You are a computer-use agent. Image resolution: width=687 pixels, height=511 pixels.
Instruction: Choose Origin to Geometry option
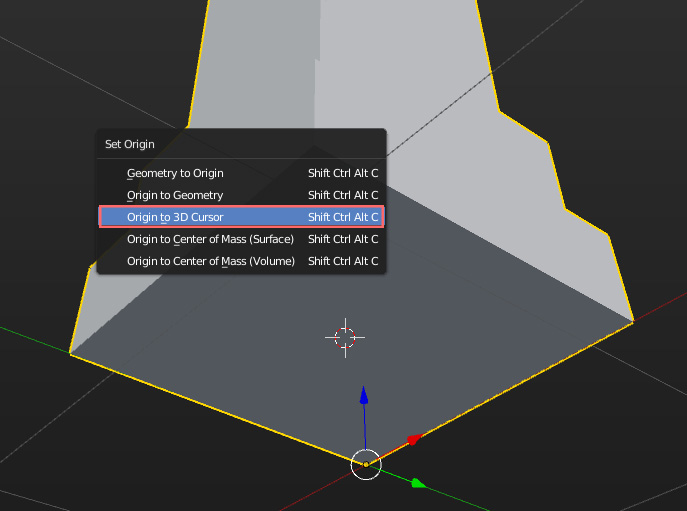[x=241, y=195]
